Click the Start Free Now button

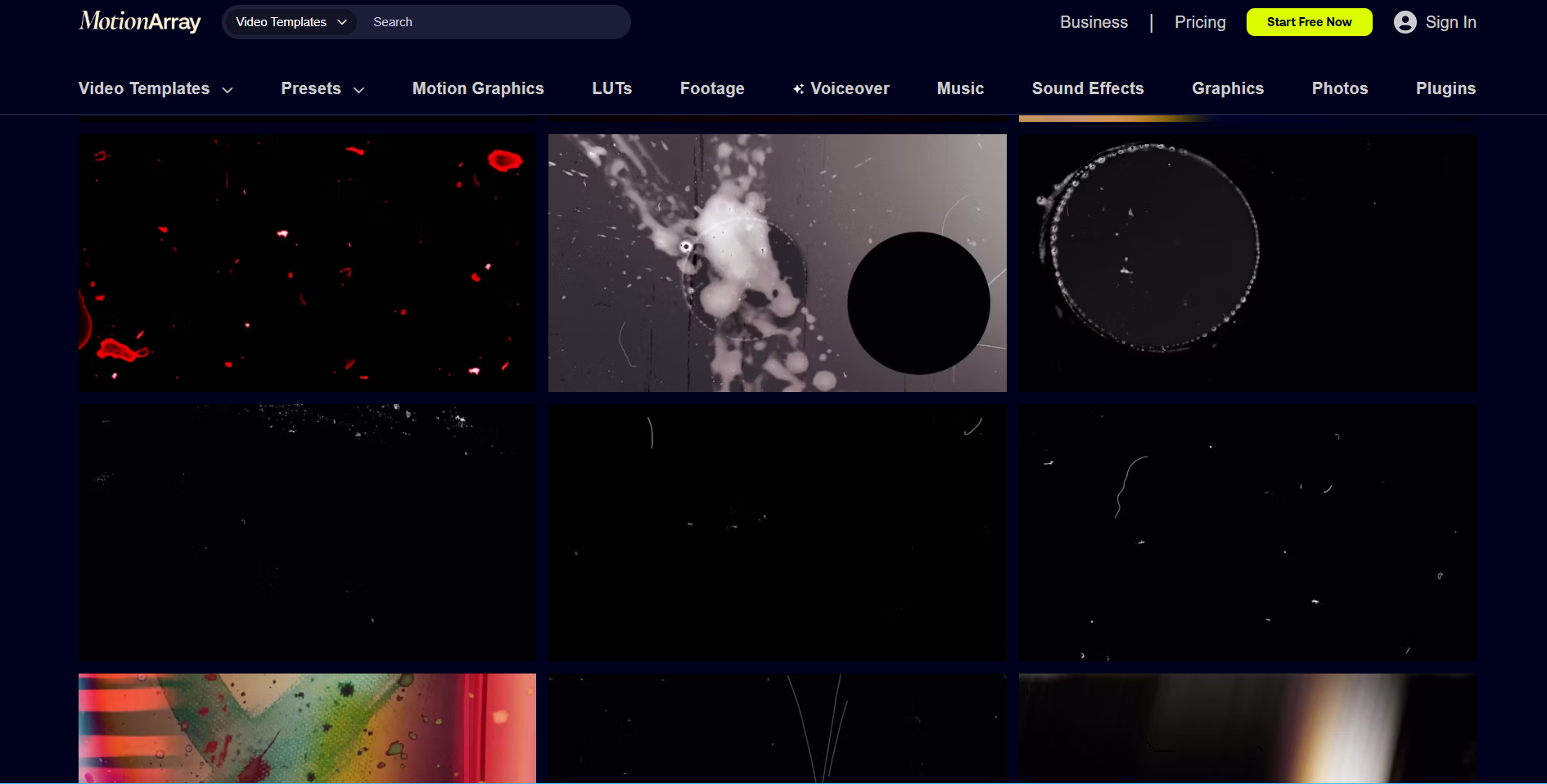pos(1309,22)
